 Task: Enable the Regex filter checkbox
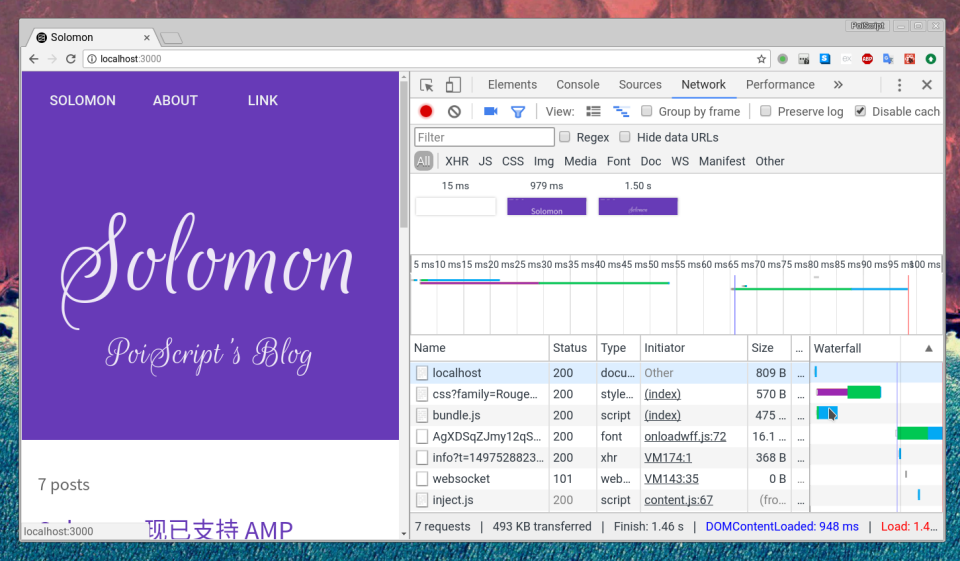(565, 137)
